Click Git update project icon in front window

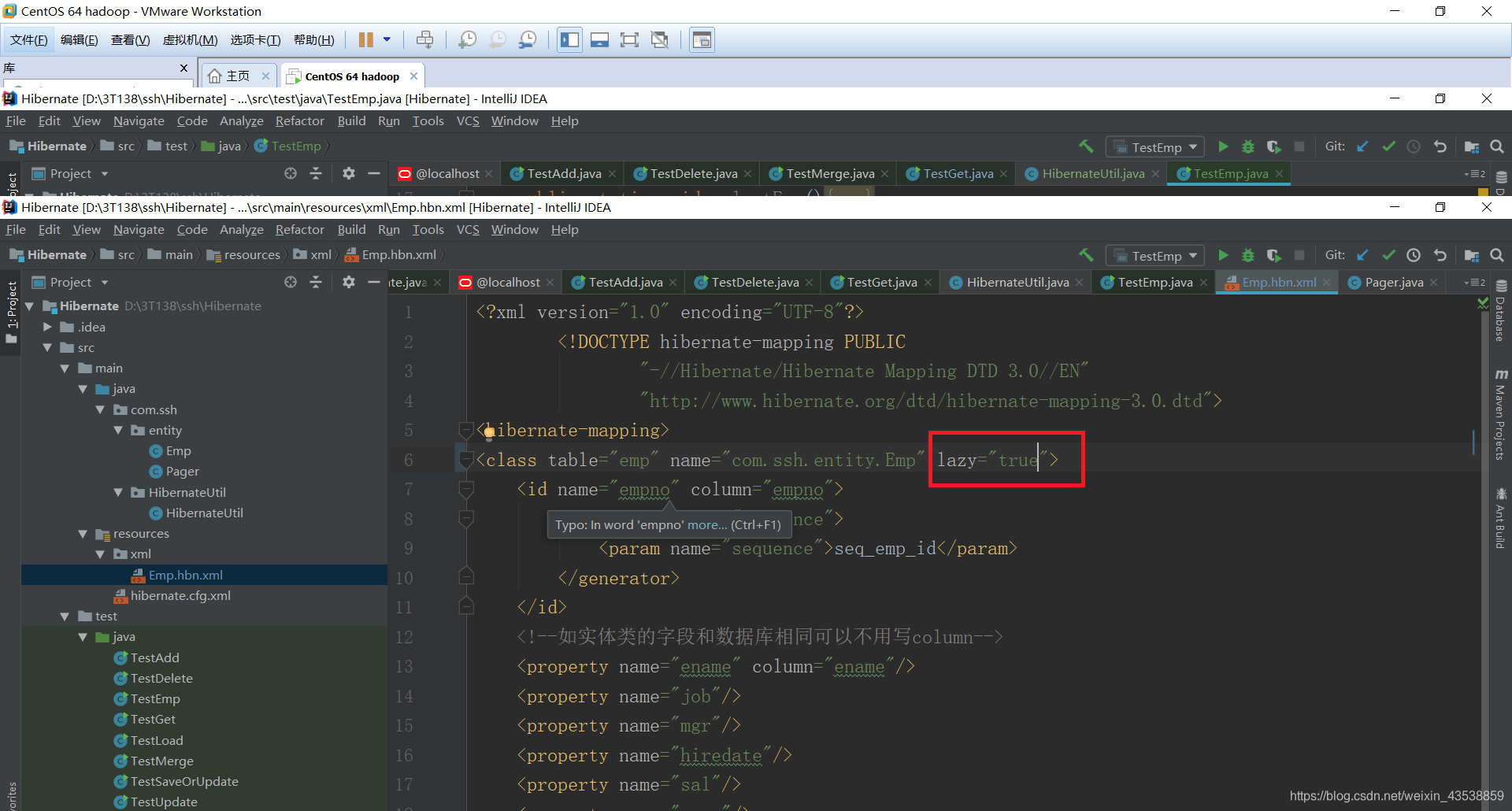tap(1363, 255)
